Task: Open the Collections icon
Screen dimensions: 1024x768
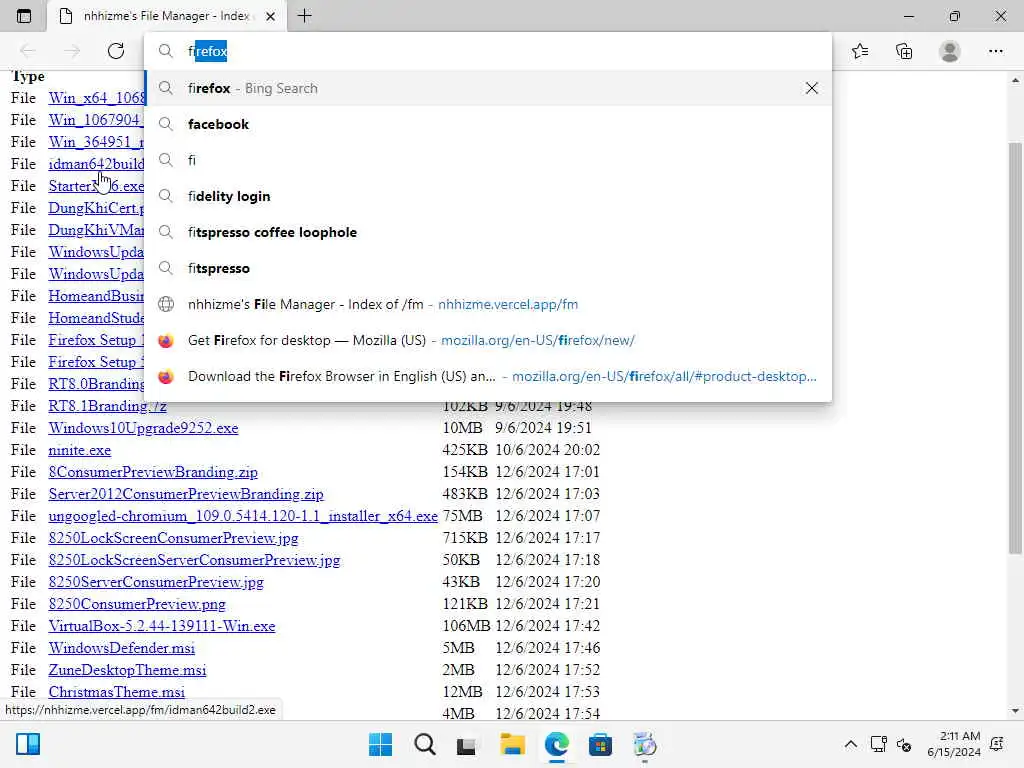Action: point(904,51)
